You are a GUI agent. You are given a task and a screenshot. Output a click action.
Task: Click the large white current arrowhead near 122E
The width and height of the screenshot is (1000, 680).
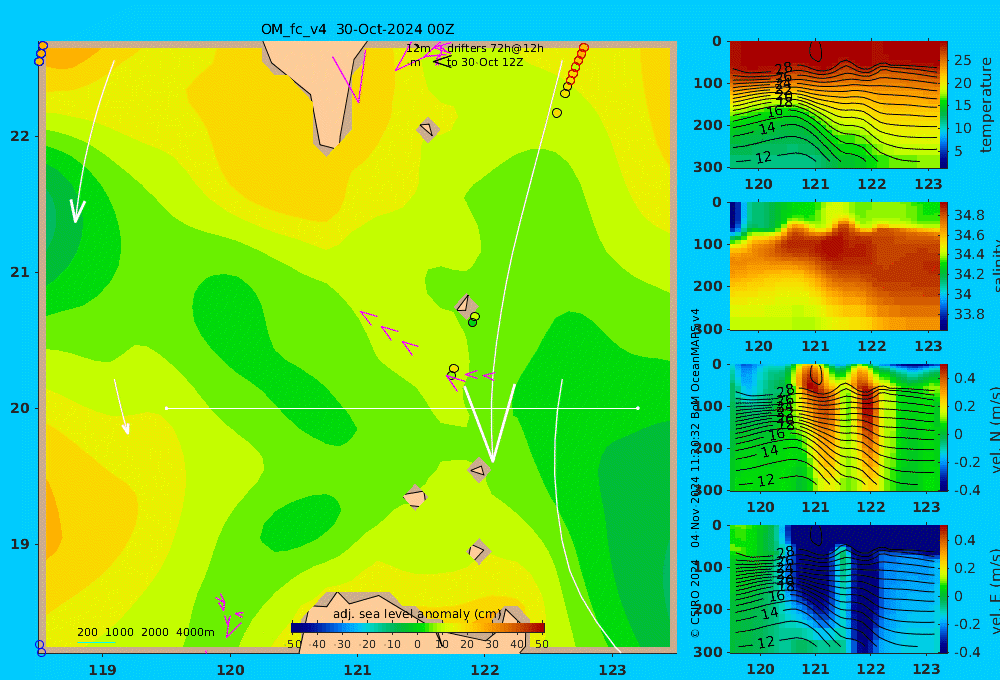point(490,422)
